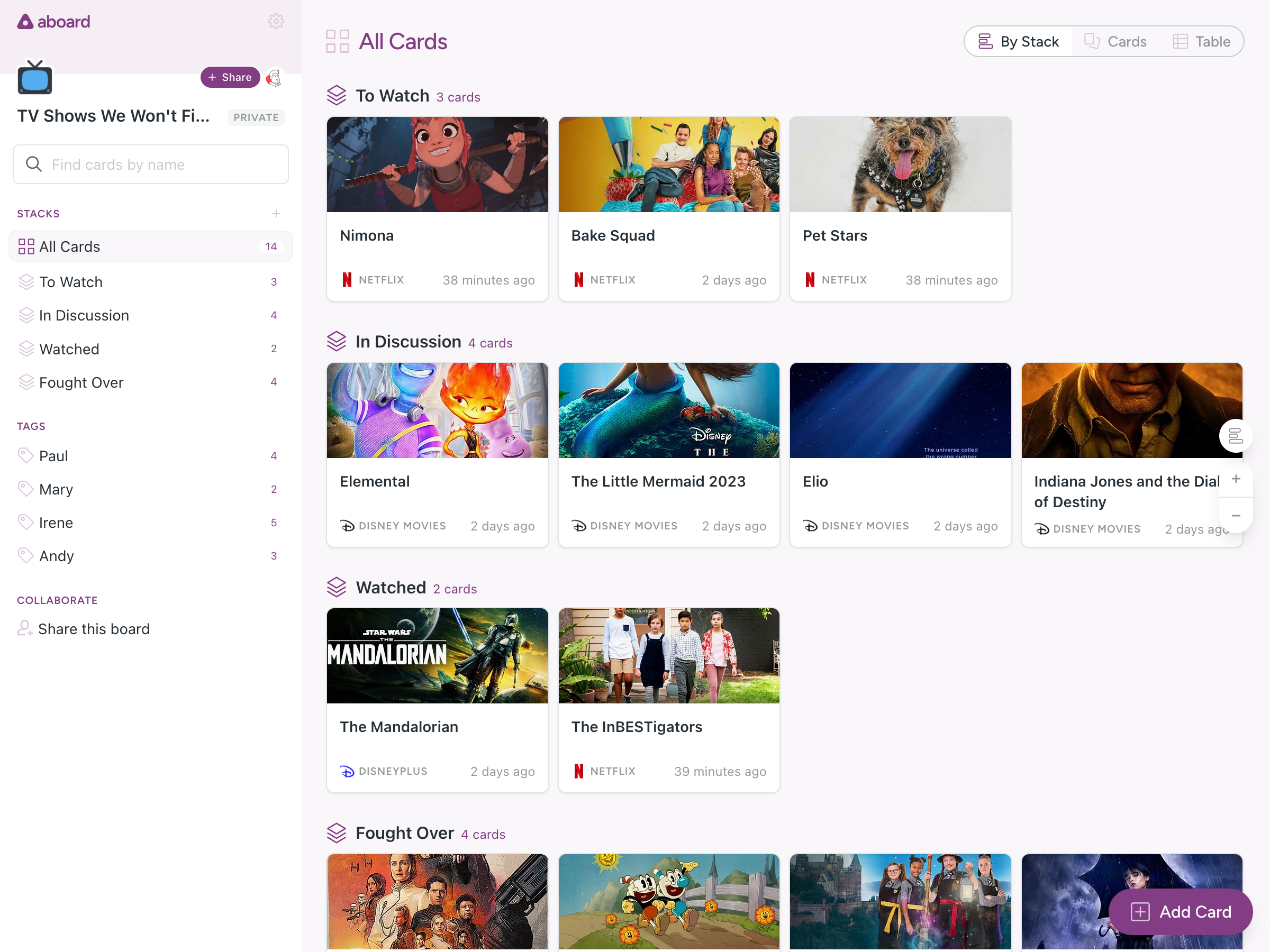Screen dimensions: 1270x952
Task: Zoom out with the minus control
Action: point(1236,515)
